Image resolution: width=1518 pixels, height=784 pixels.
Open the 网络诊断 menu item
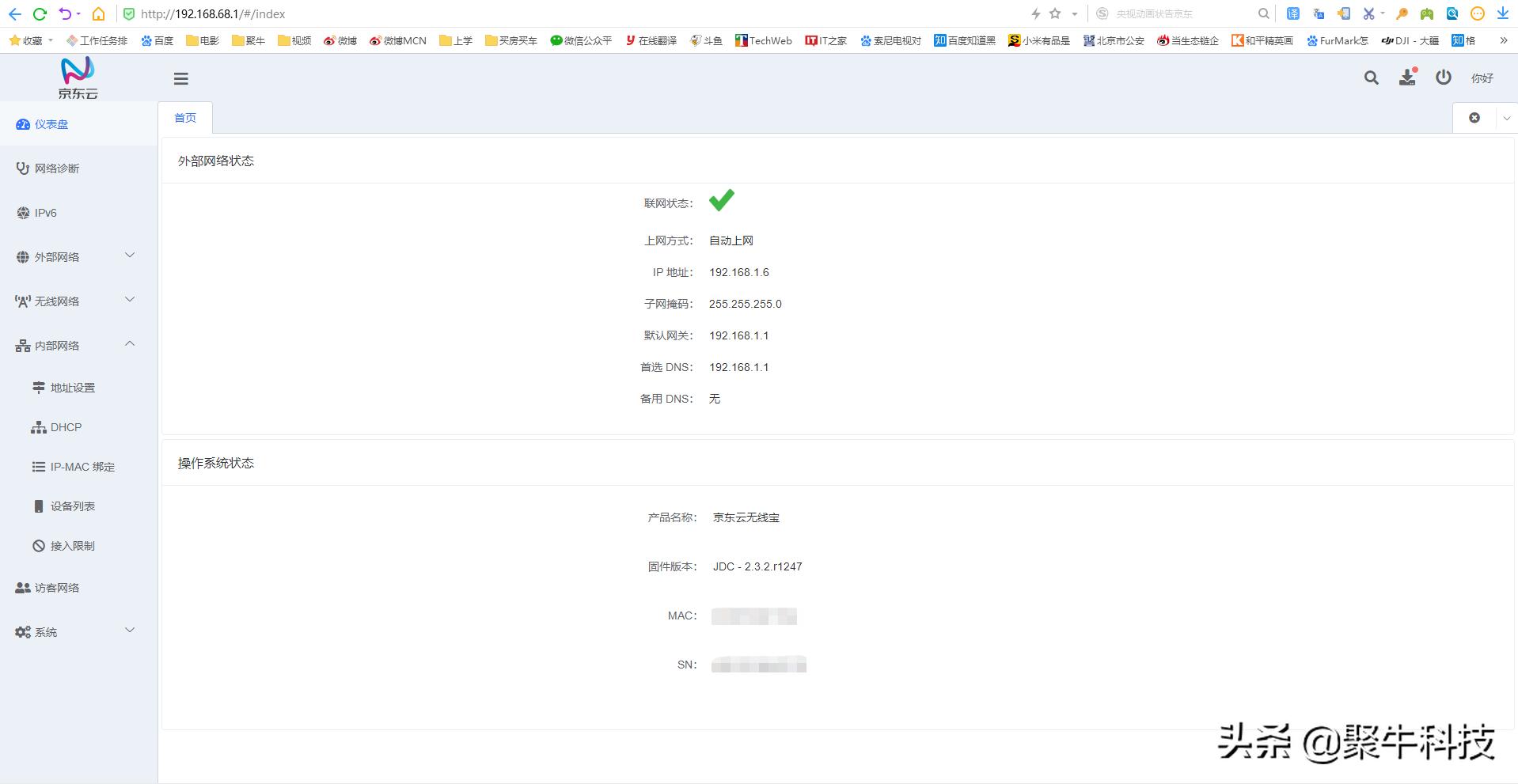[78, 169]
